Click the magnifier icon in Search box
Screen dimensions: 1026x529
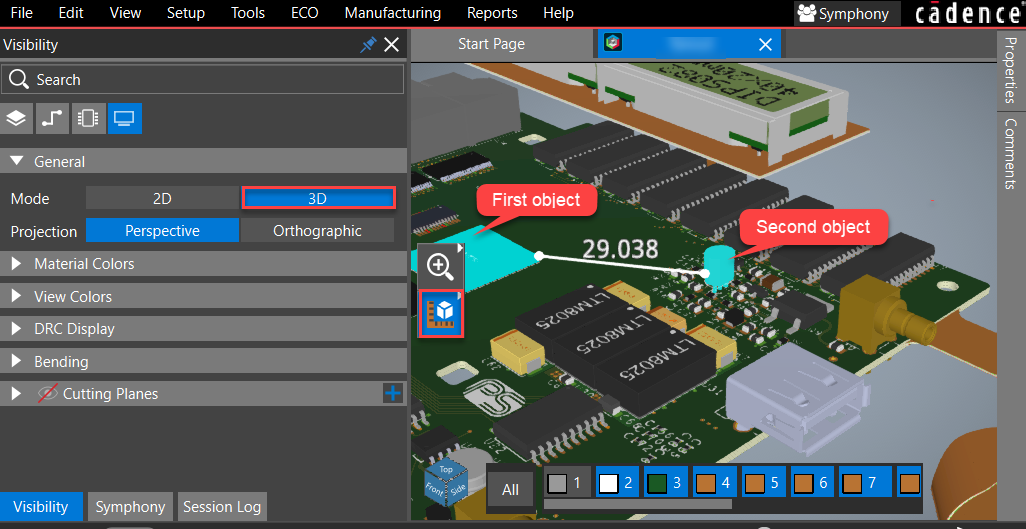coord(19,80)
